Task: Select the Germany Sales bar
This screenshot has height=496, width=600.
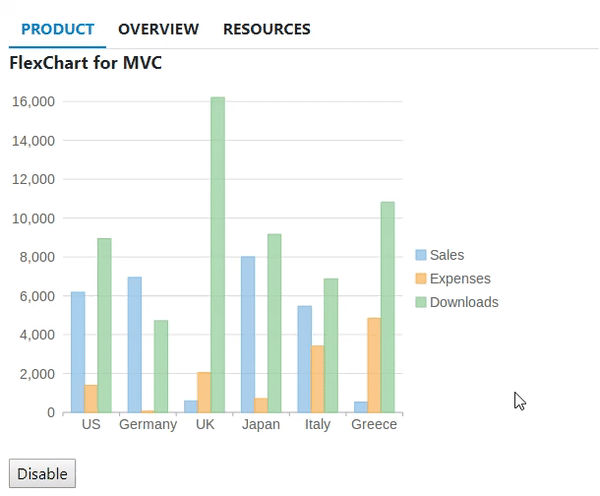Action: pyautogui.click(x=134, y=344)
